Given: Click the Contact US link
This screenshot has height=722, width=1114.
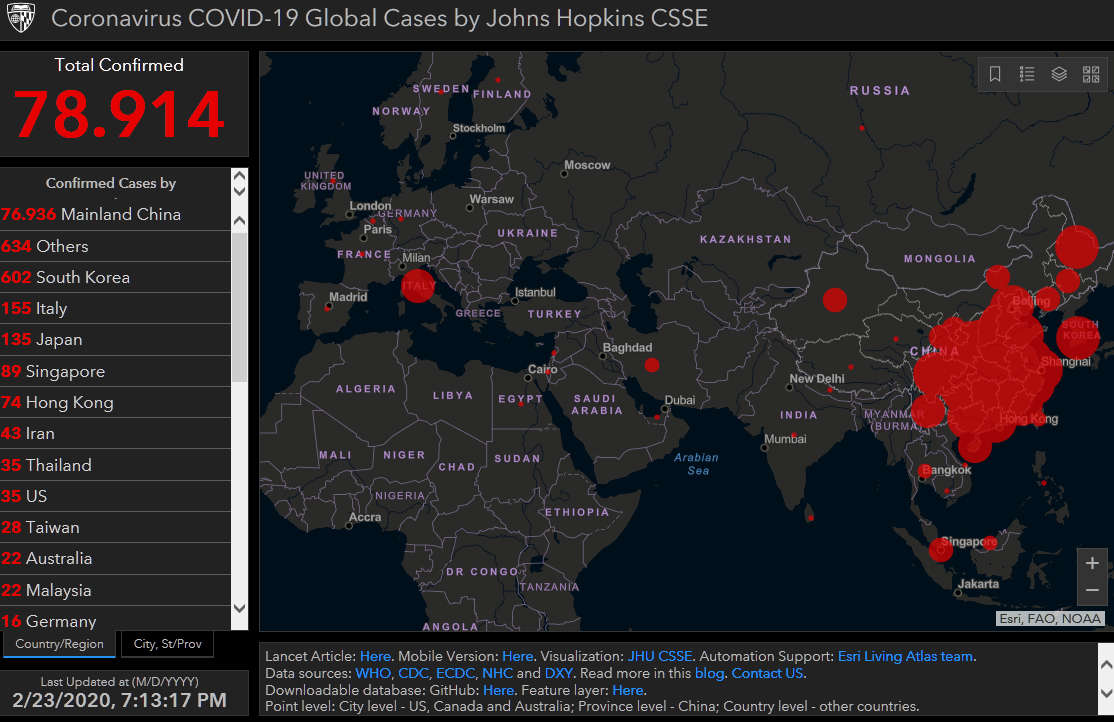Looking at the screenshot, I should (x=767, y=674).
